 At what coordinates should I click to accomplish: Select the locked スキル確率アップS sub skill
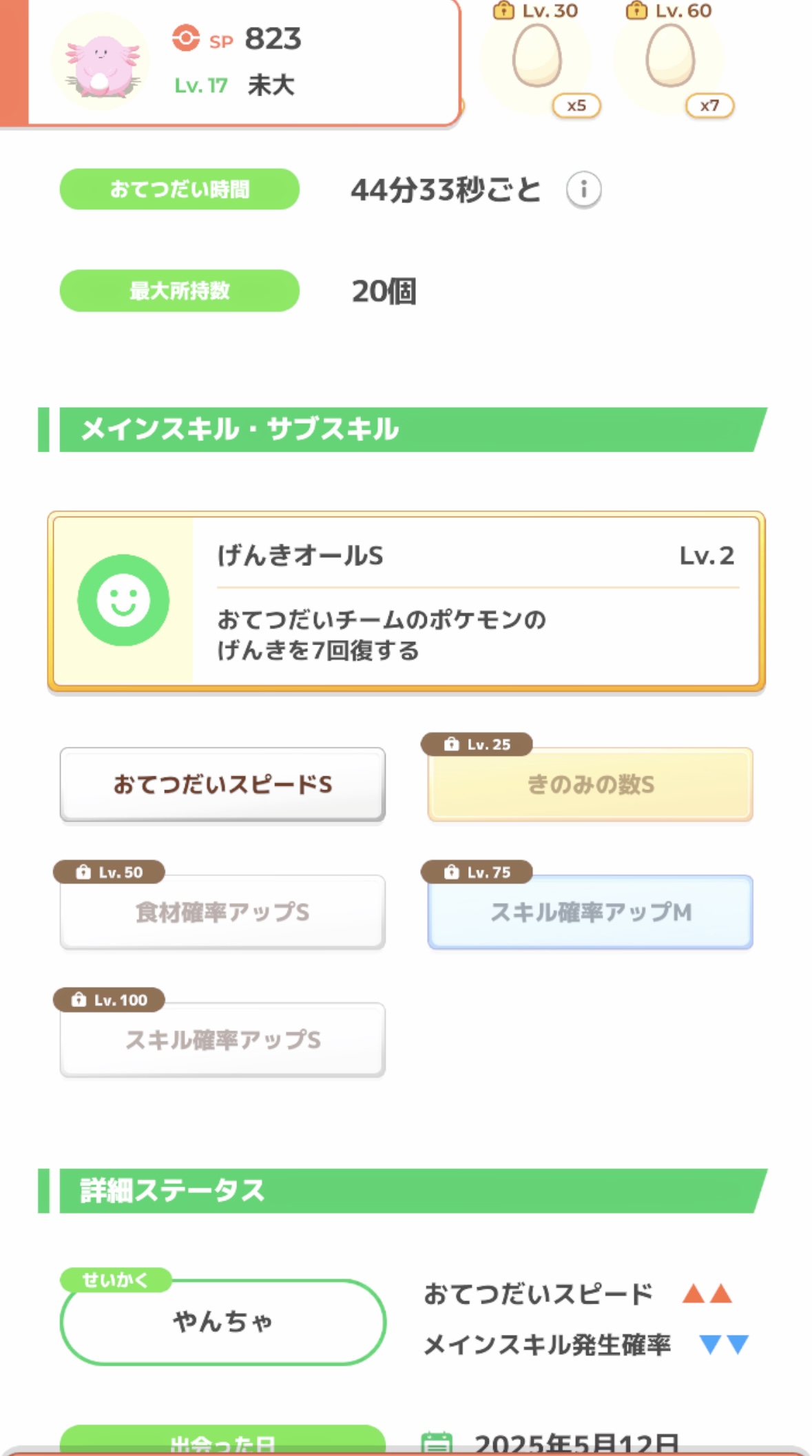(222, 1039)
